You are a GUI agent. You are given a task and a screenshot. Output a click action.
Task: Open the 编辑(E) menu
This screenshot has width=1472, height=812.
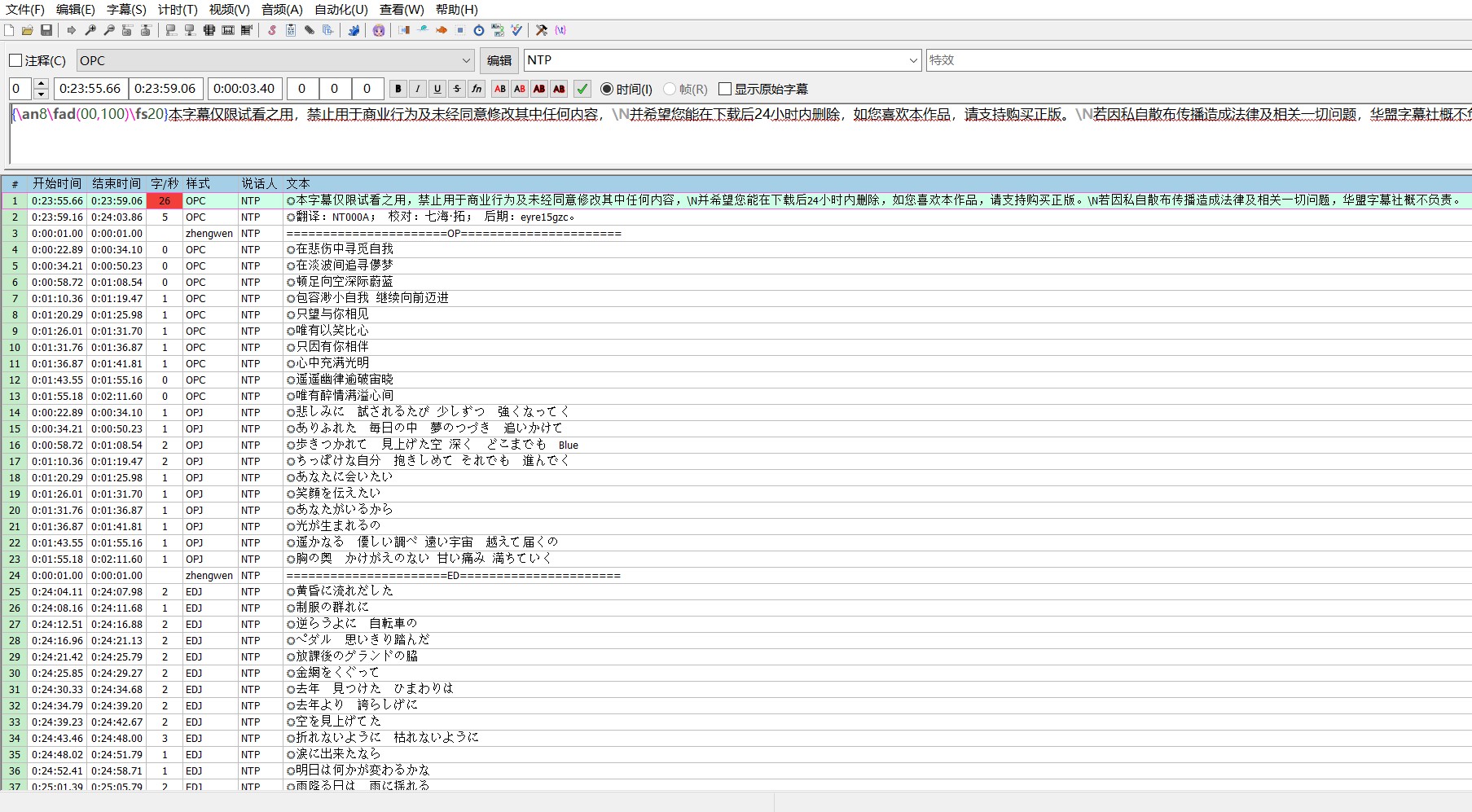click(76, 10)
